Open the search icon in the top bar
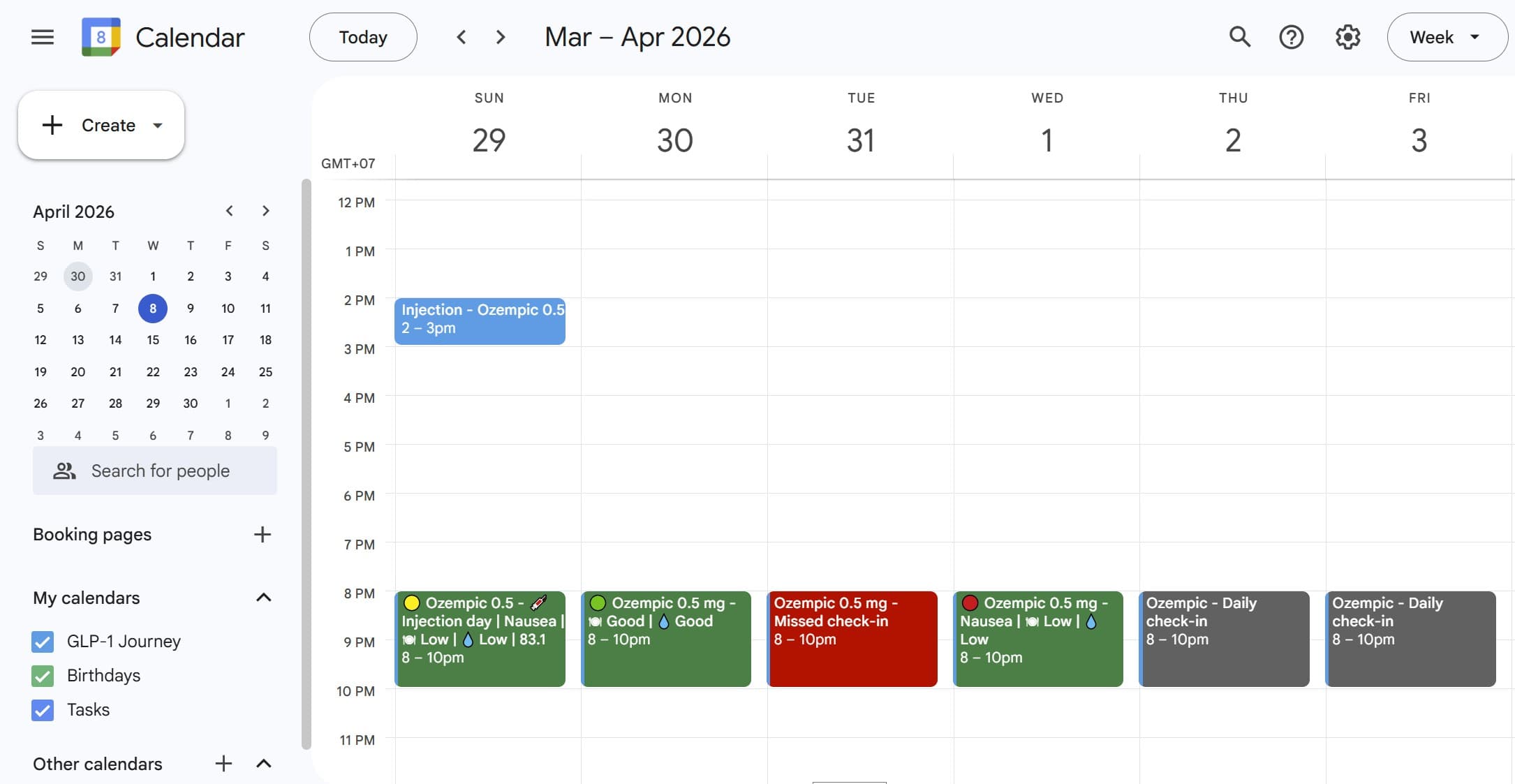 1239,37
